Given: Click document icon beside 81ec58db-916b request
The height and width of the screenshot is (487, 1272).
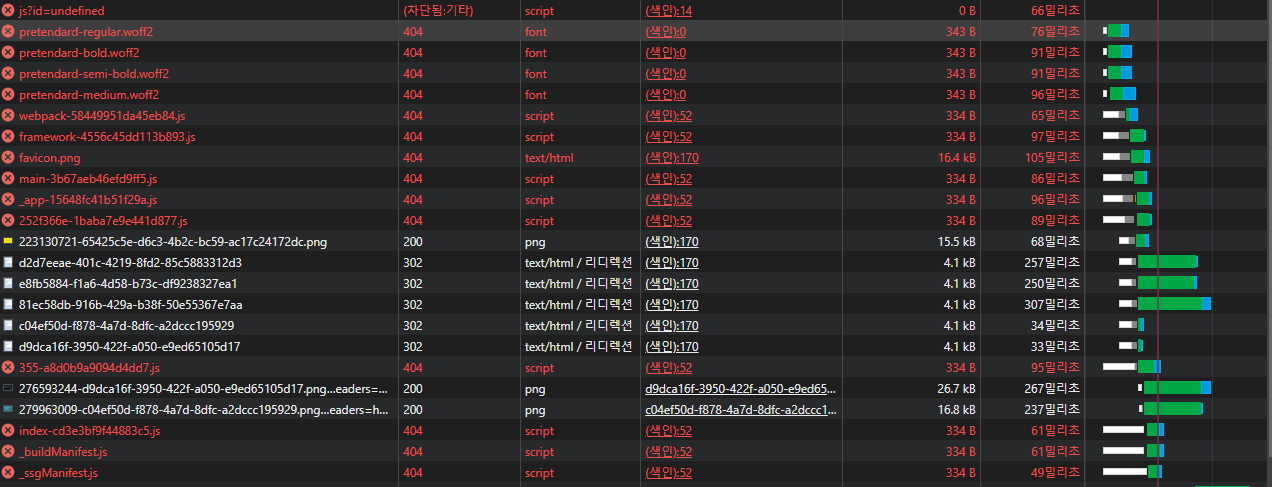Looking at the screenshot, I should pyautogui.click(x=8, y=305).
